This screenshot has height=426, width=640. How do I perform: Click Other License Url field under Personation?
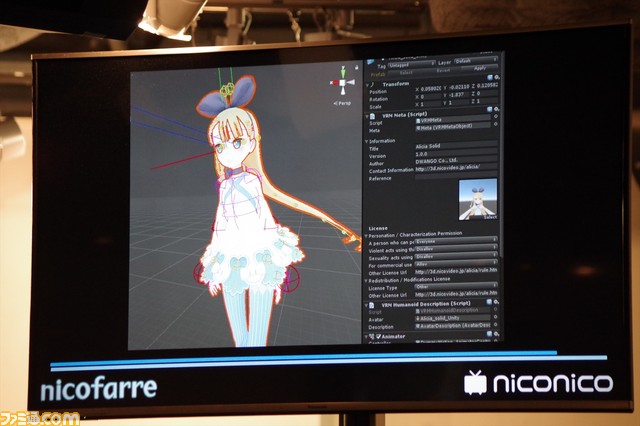coord(456,271)
